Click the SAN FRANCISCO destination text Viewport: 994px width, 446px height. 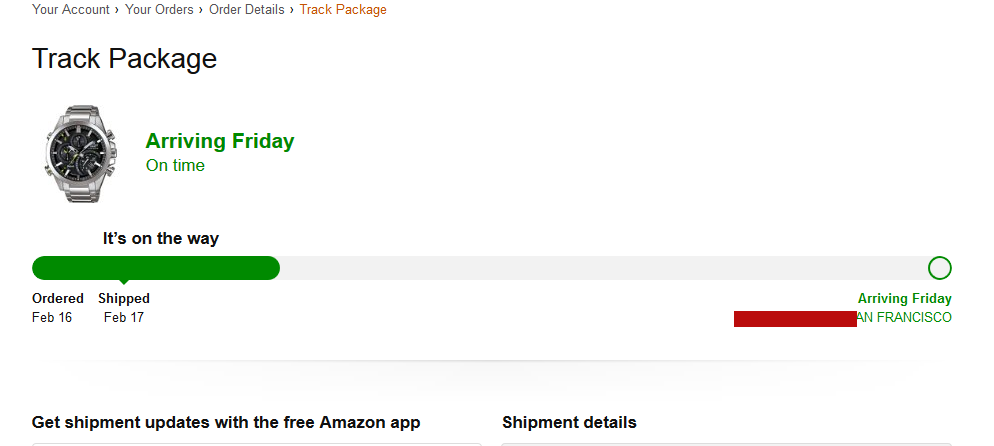[x=904, y=318]
